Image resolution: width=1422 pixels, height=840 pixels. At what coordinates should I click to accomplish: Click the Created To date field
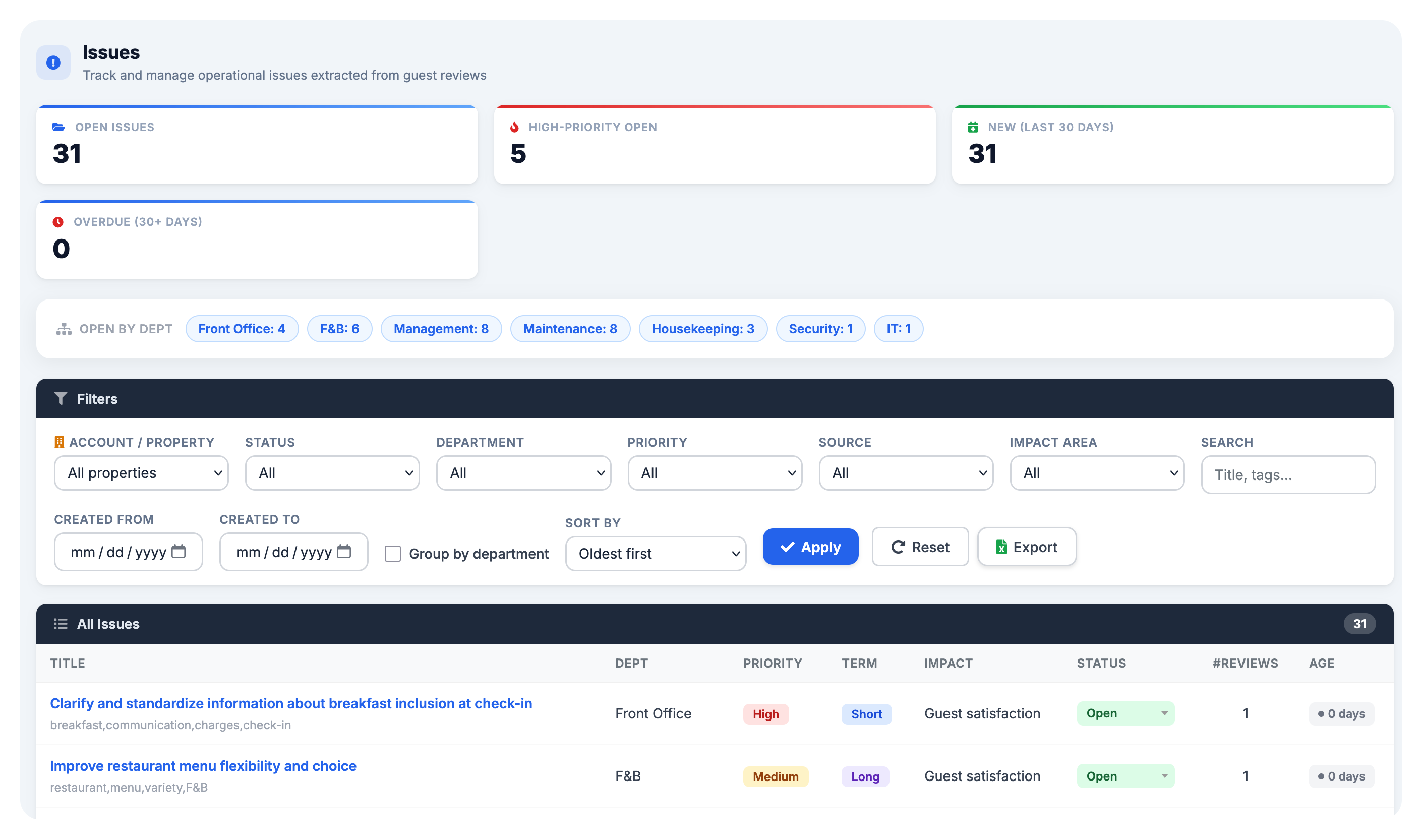point(294,552)
